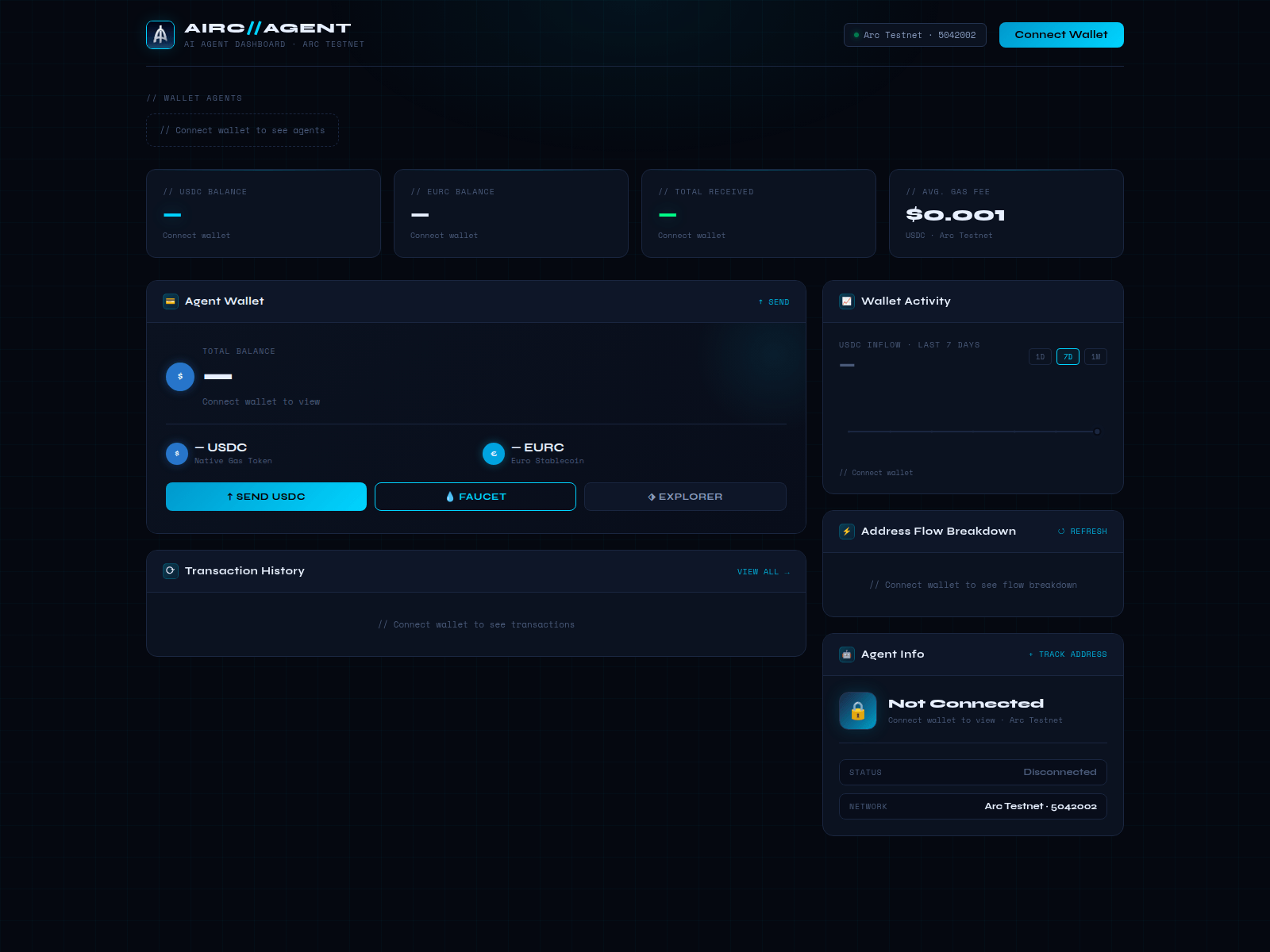Click 'Connect wallet to see transactions' text

click(476, 625)
